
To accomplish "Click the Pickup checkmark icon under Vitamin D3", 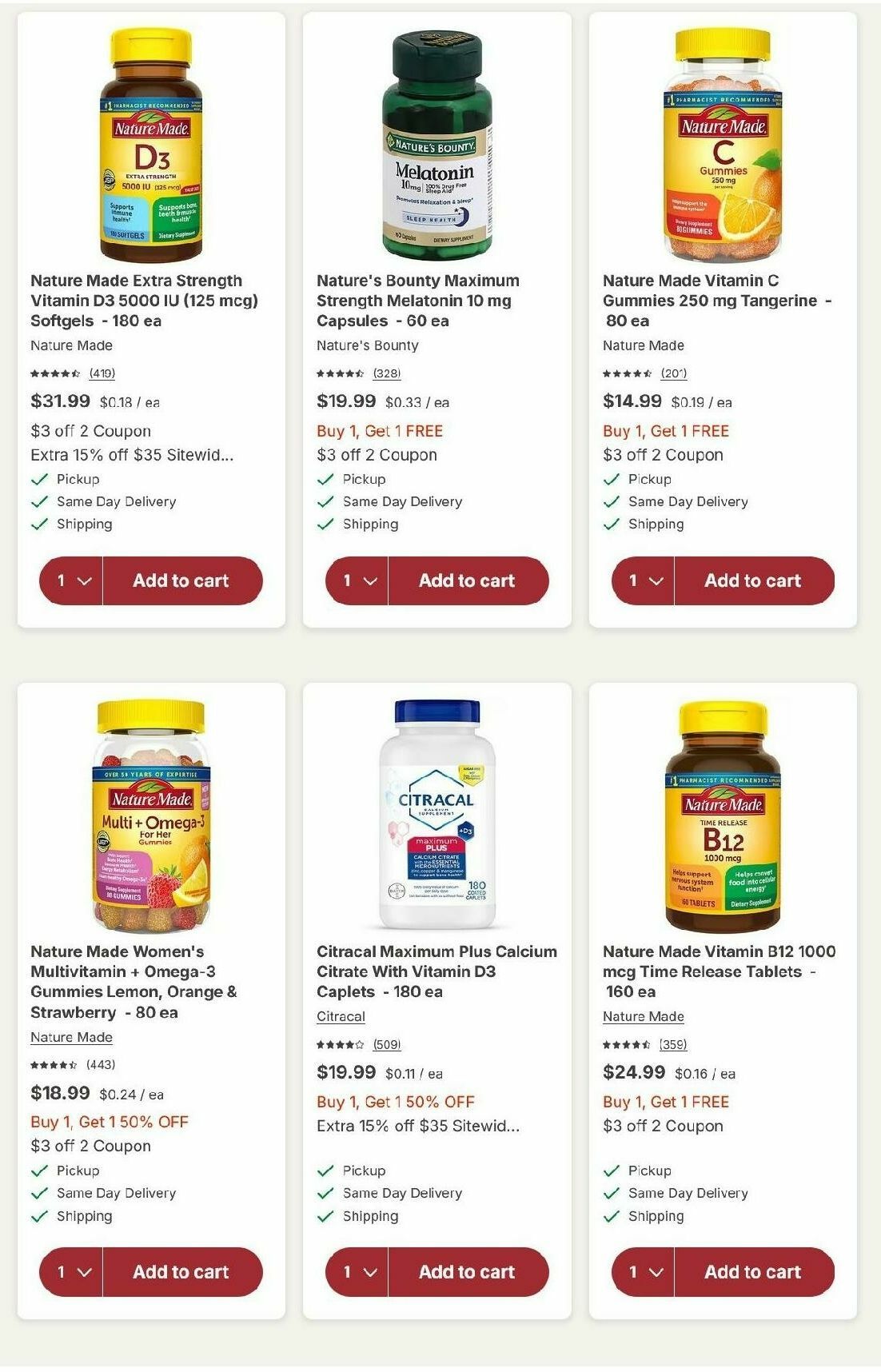I will (x=38, y=479).
